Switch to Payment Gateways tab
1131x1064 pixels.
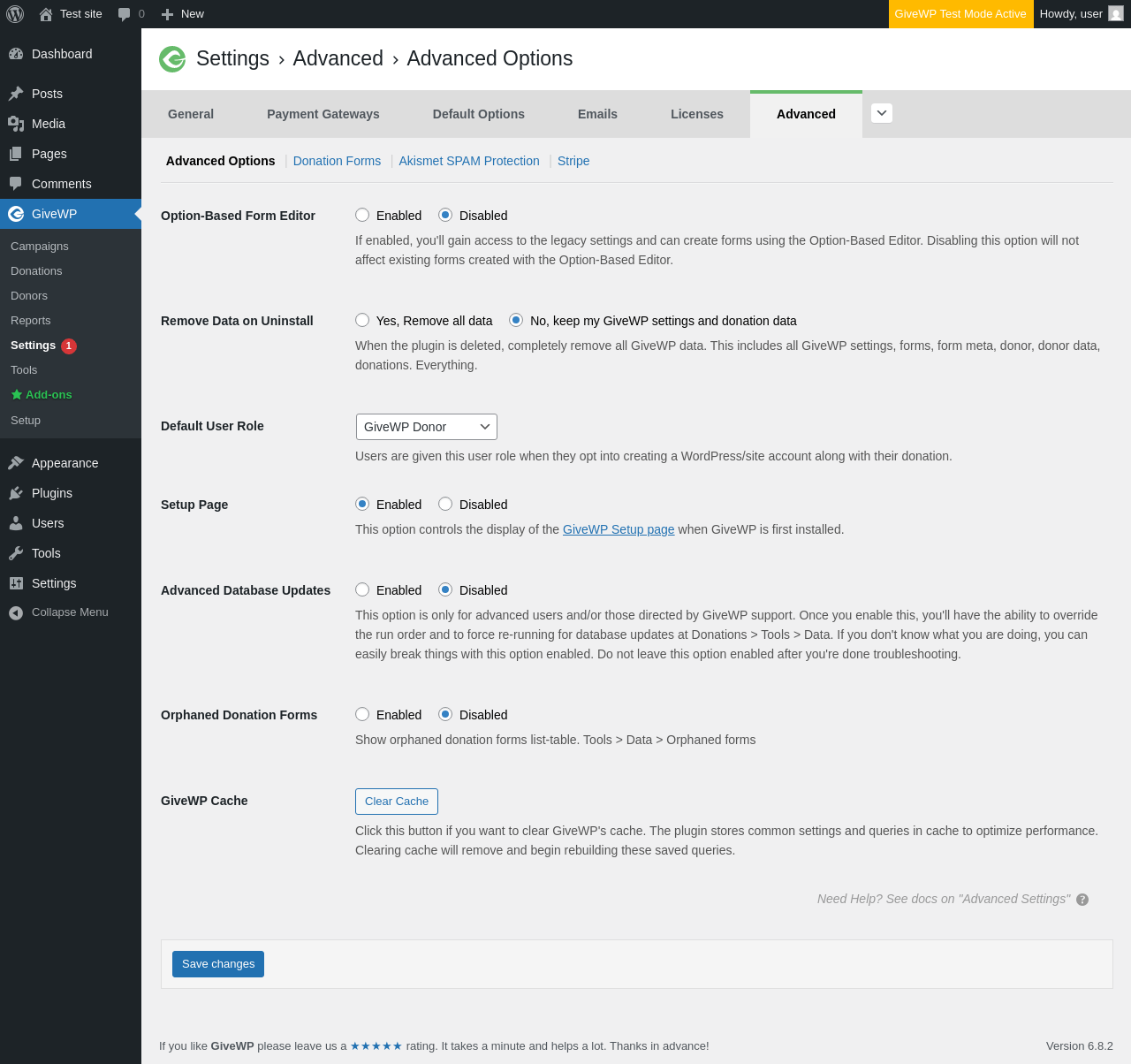(323, 114)
